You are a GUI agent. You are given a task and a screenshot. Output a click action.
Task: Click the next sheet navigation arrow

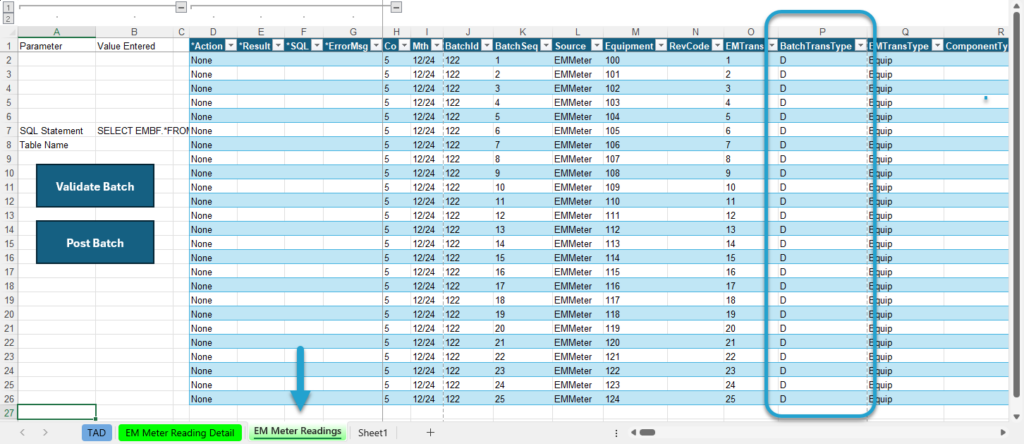coord(45,432)
